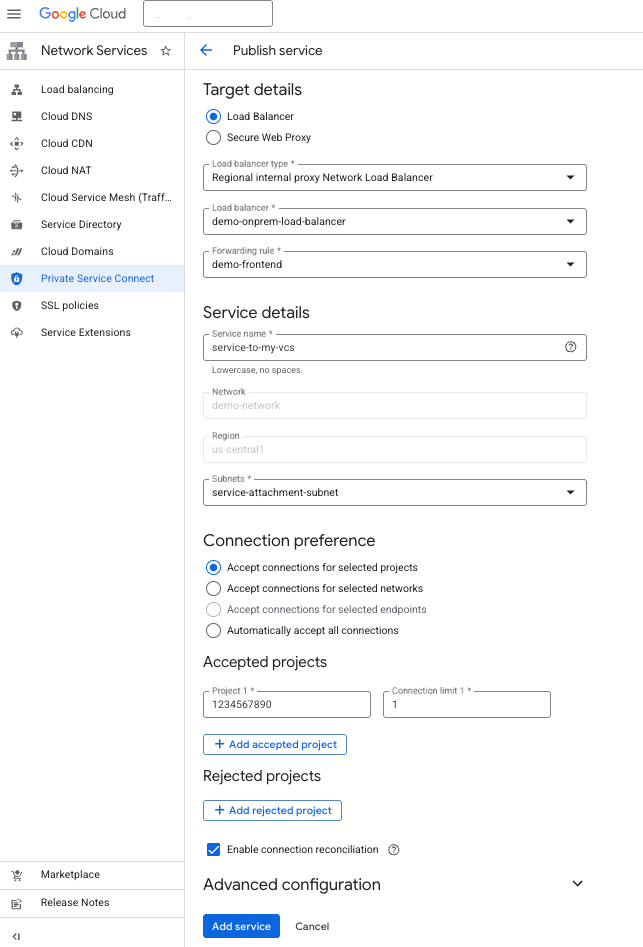Open the Subnets dropdown
This screenshot has width=643, height=947.
[573, 492]
